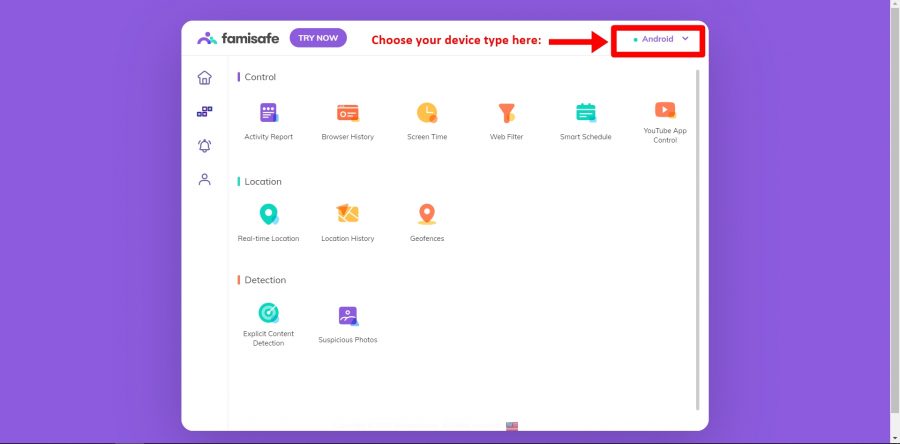The height and width of the screenshot is (444, 900).
Task: Click the famisafe logo
Action: pyautogui.click(x=238, y=38)
